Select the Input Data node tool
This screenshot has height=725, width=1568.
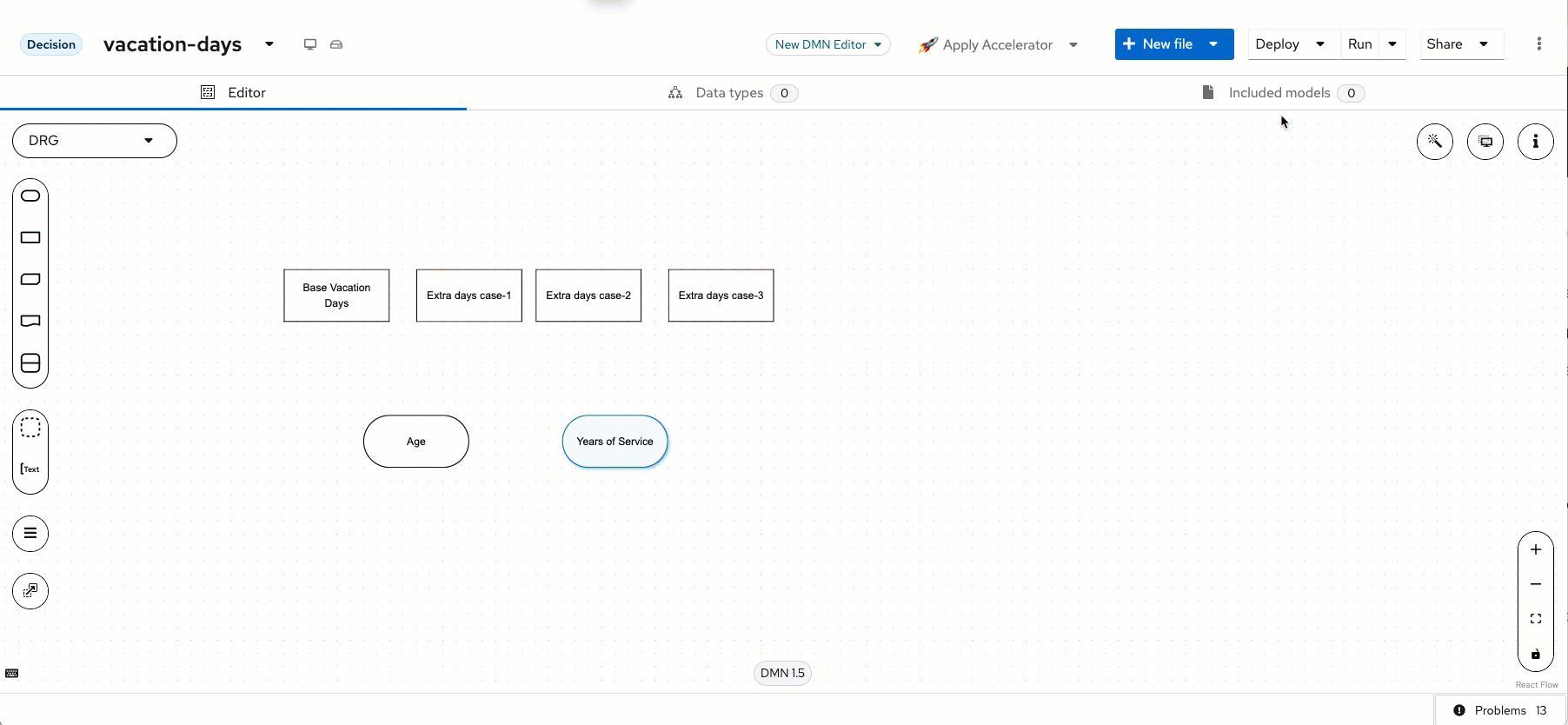[x=30, y=196]
